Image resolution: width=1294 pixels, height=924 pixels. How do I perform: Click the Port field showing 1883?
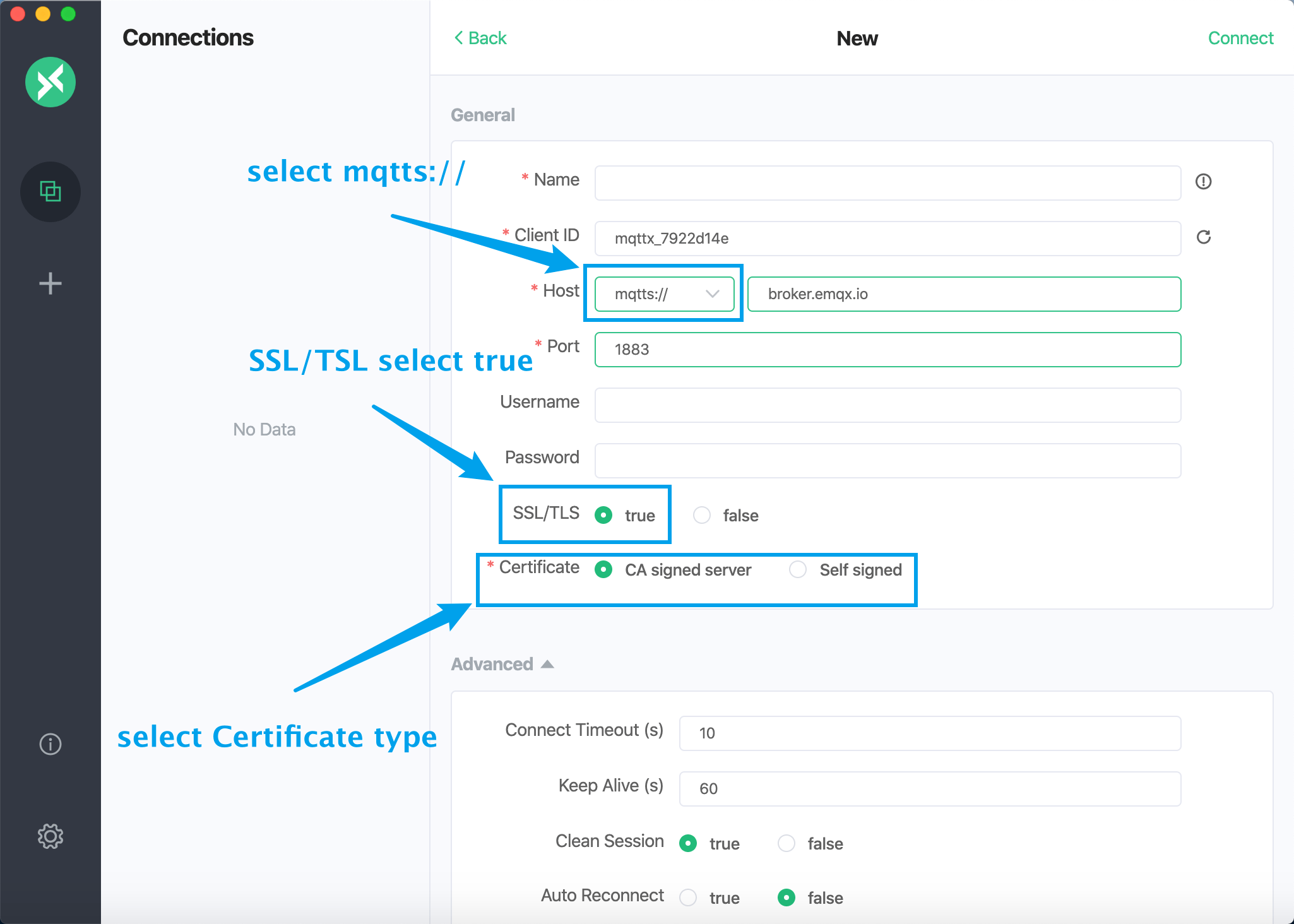pos(887,350)
